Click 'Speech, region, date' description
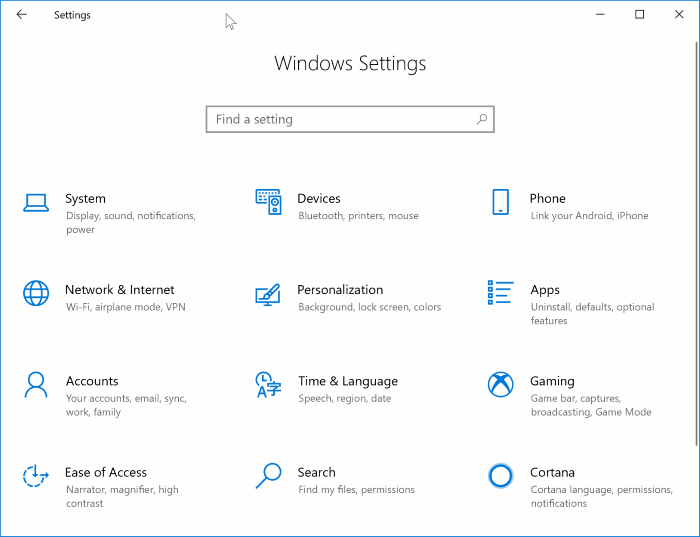700x537 pixels. 345,399
